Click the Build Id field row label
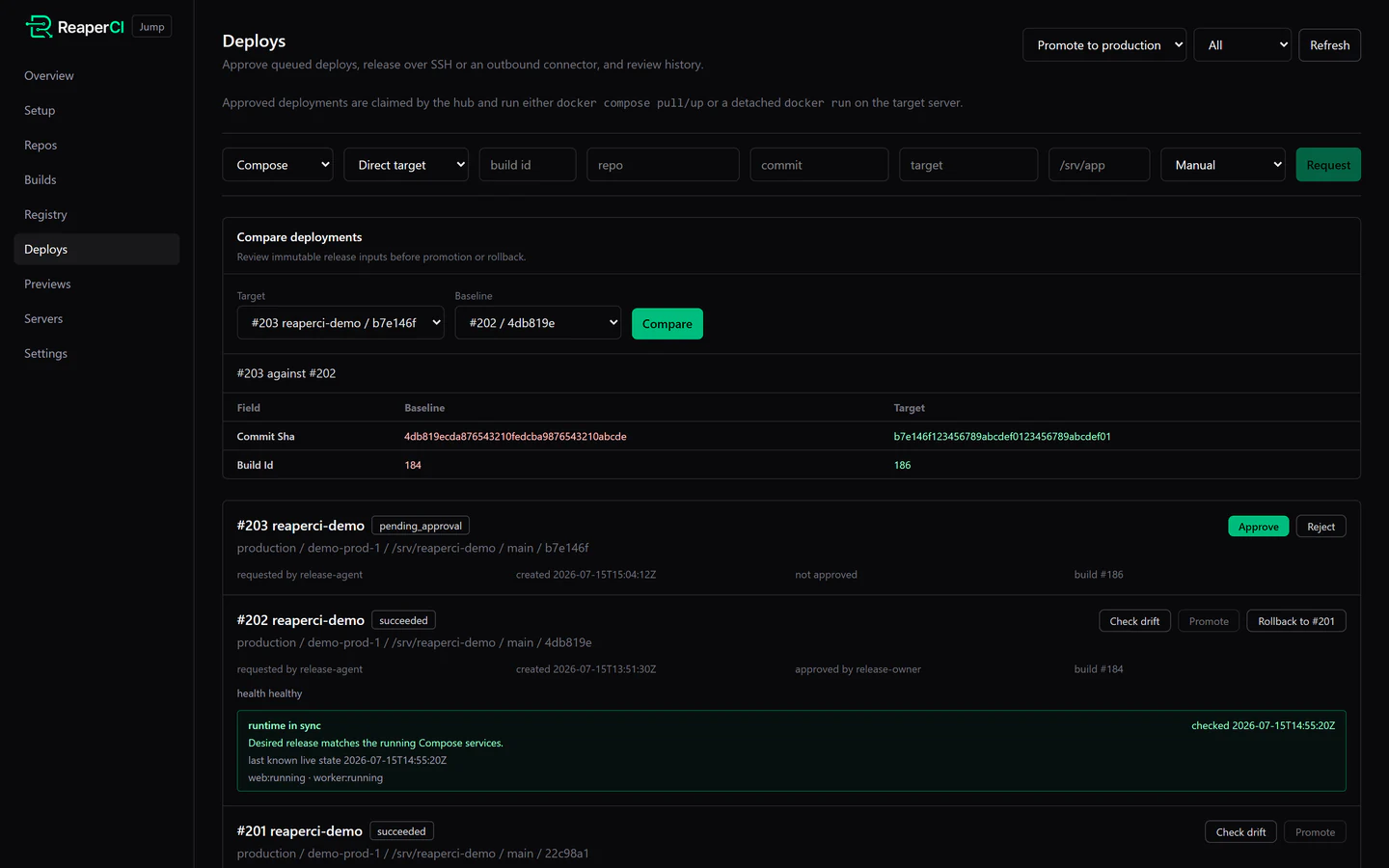The height and width of the screenshot is (868, 1389). point(255,465)
